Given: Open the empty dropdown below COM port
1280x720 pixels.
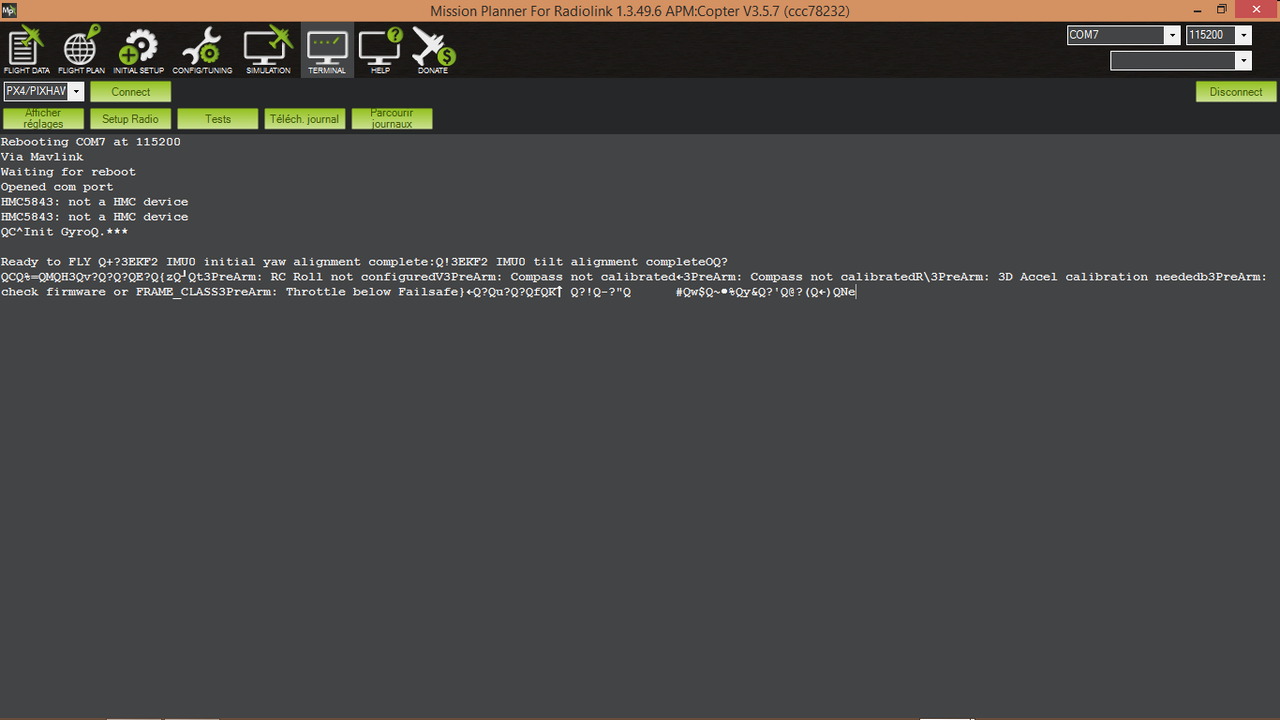Looking at the screenshot, I should tap(1244, 61).
